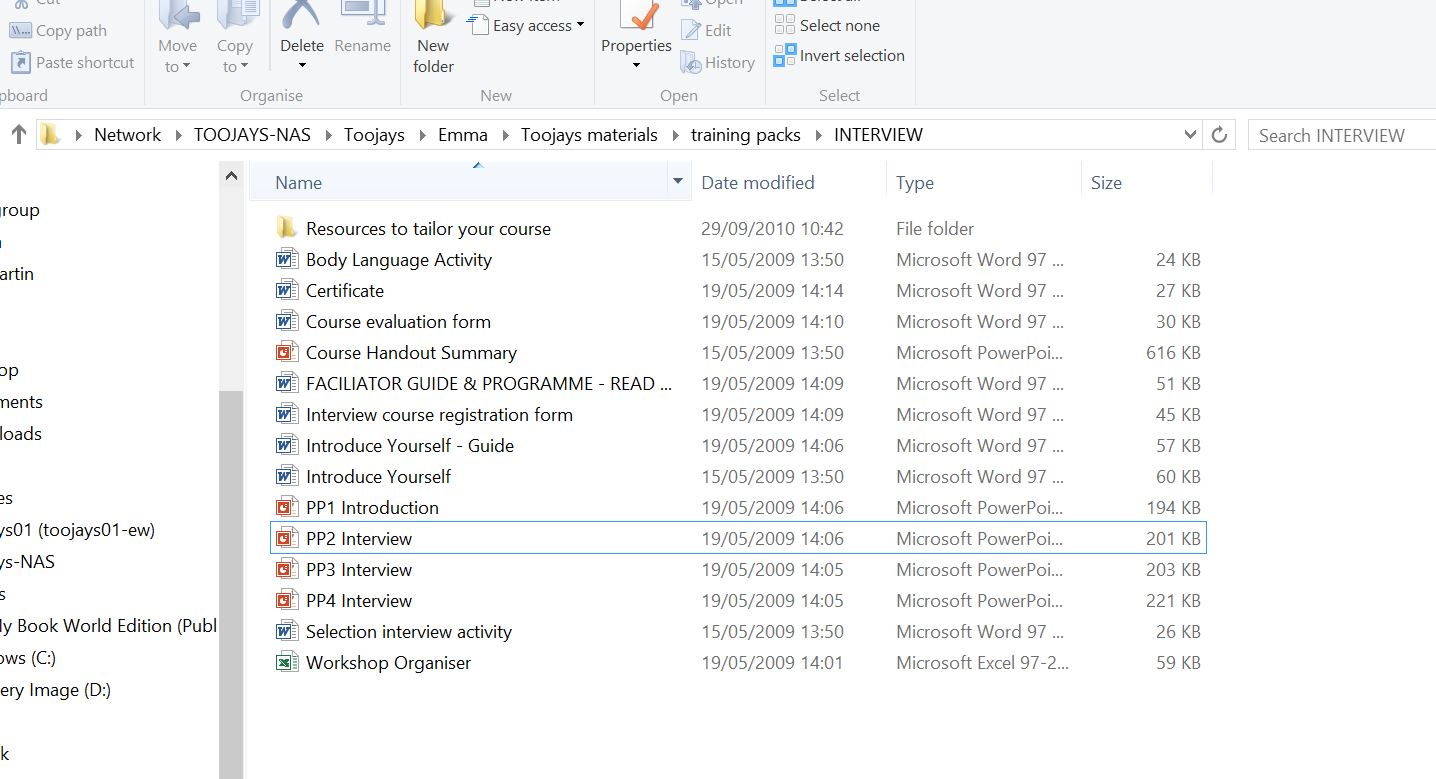Expand the arrow after Emma breadcrumb
1436x779 pixels.
pyautogui.click(x=505, y=135)
